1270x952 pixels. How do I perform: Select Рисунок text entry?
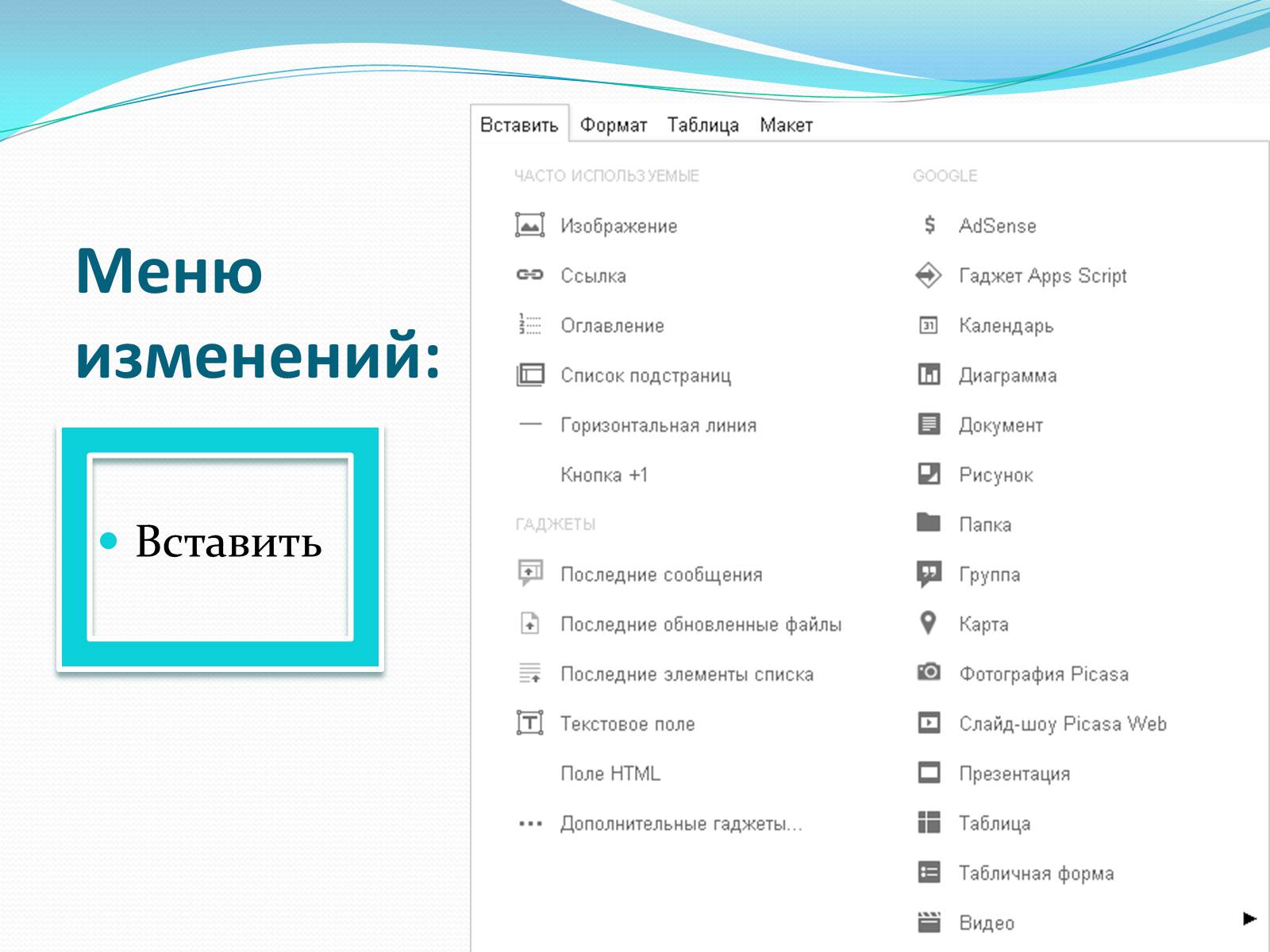coord(996,475)
